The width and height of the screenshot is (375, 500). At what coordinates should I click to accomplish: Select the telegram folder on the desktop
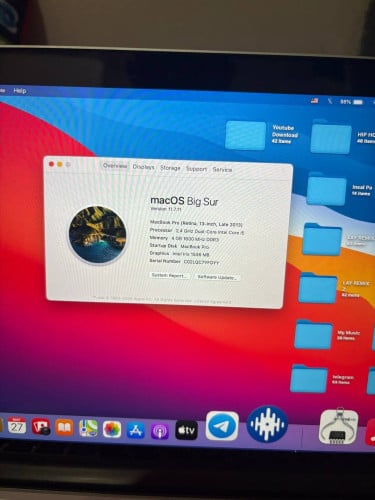tap(309, 379)
